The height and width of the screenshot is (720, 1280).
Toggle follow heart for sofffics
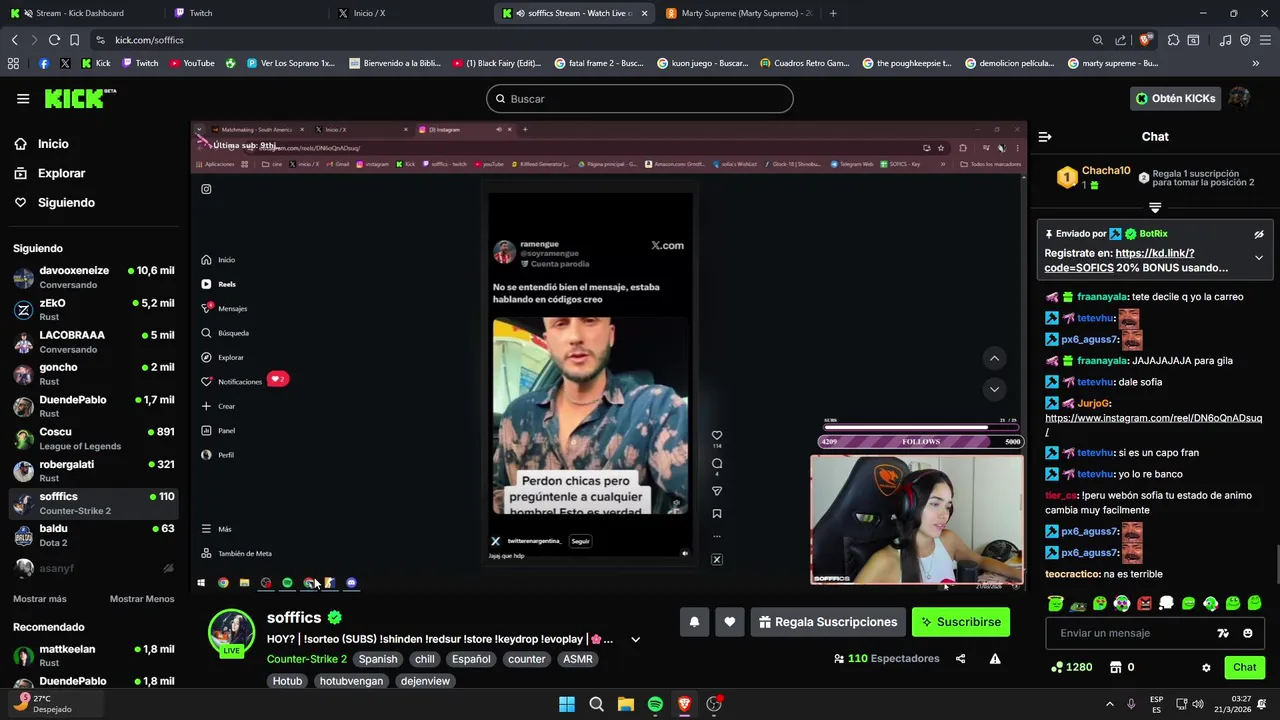pos(730,622)
